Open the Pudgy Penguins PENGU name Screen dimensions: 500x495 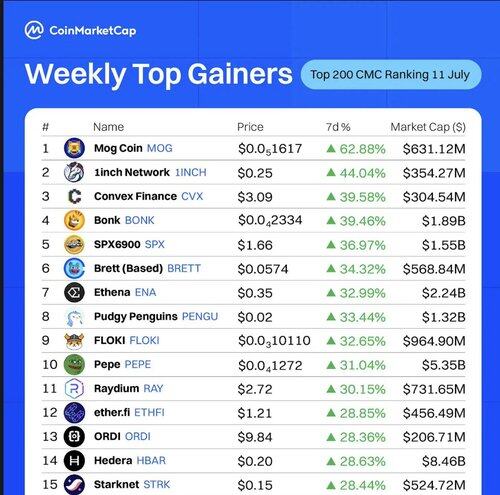click(x=156, y=316)
